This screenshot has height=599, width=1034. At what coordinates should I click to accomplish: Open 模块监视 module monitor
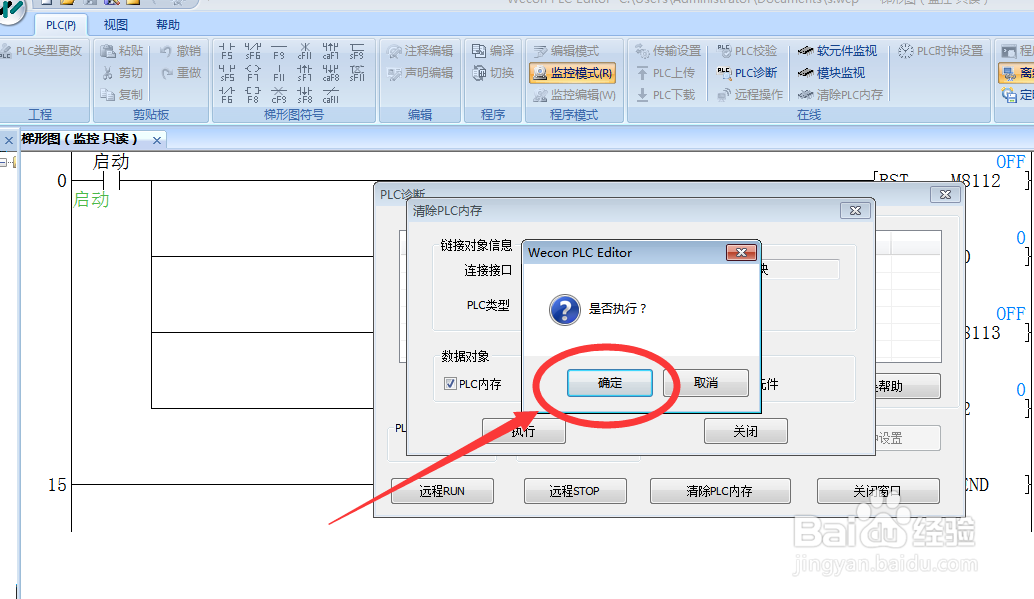pos(831,73)
